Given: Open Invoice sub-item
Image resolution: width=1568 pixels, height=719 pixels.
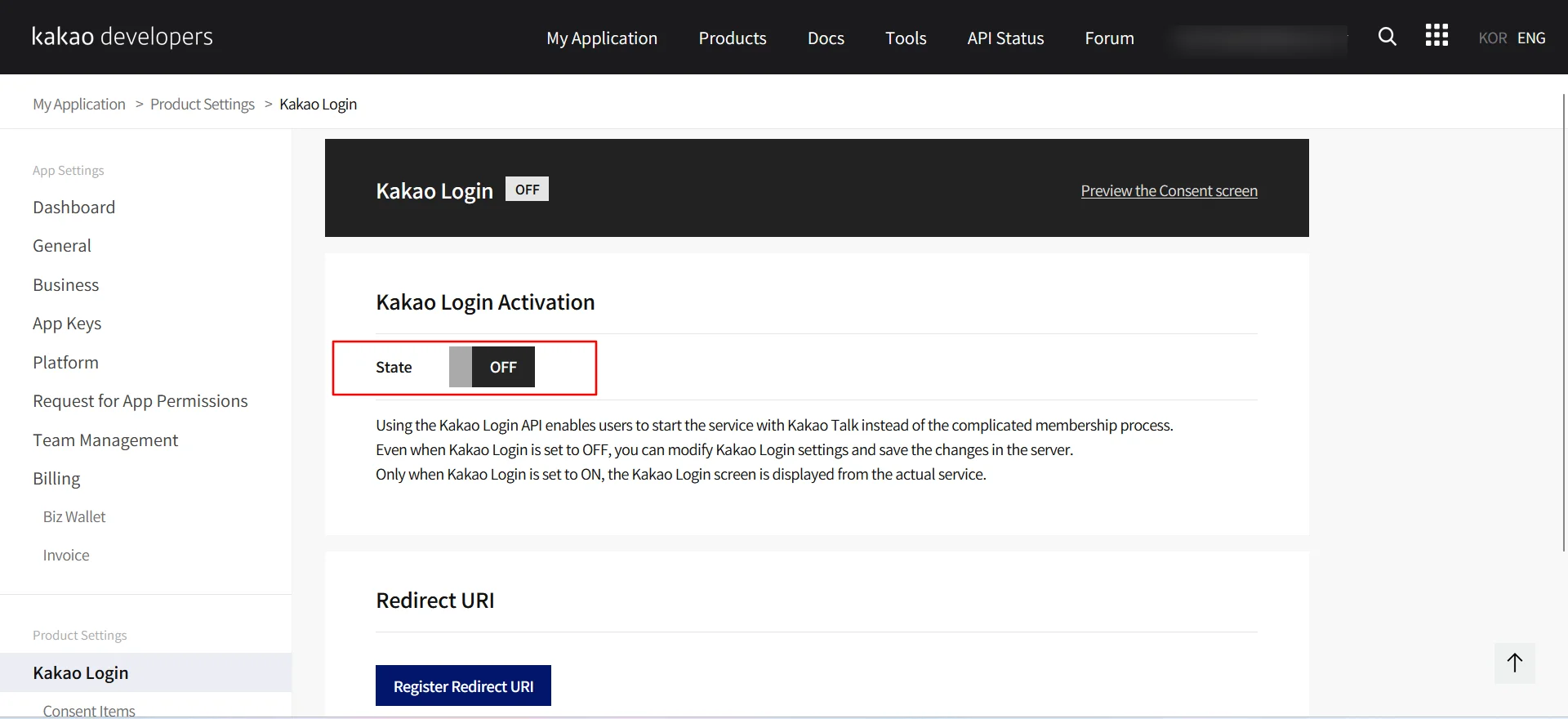Looking at the screenshot, I should (x=66, y=555).
